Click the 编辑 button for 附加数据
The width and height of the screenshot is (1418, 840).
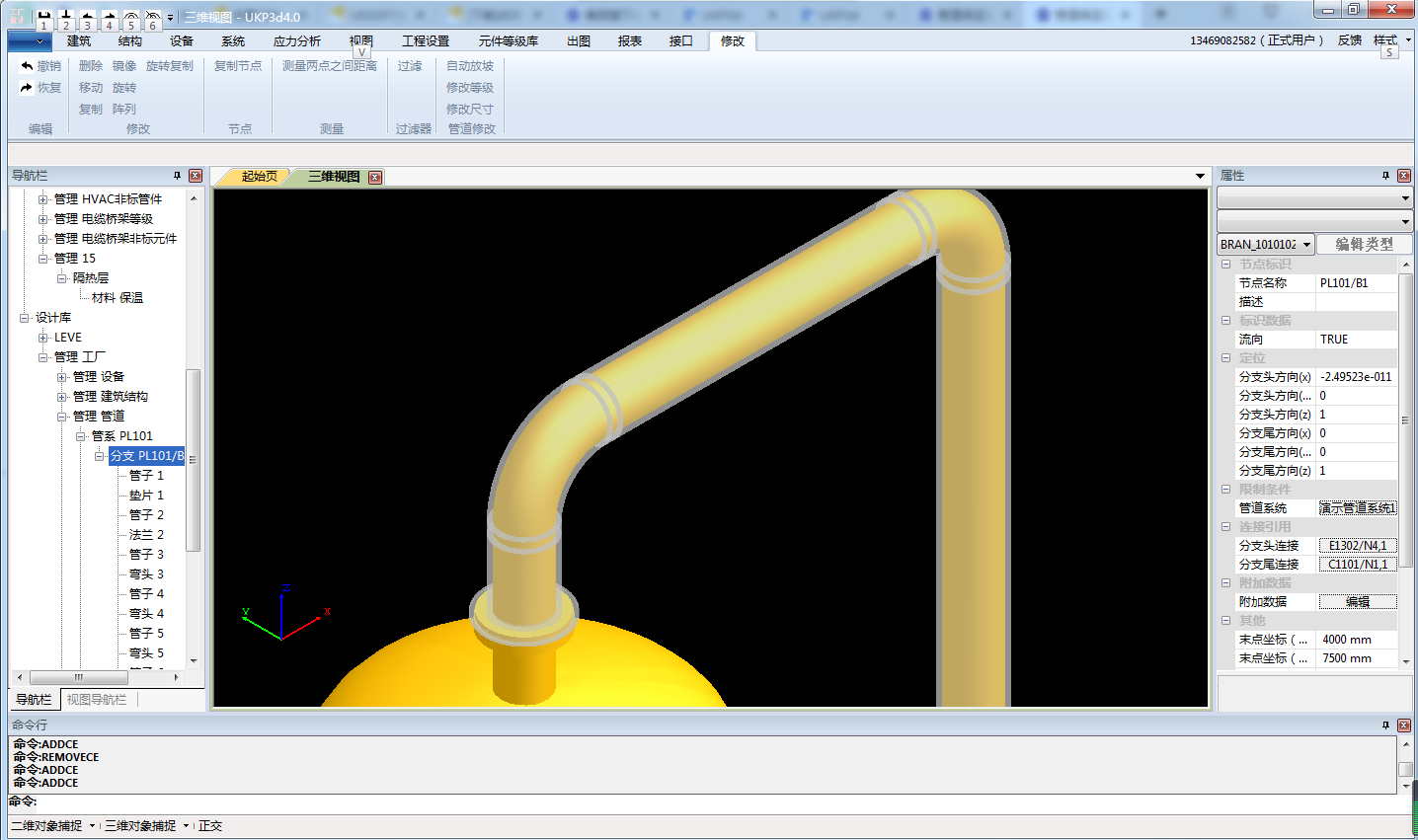[1358, 602]
